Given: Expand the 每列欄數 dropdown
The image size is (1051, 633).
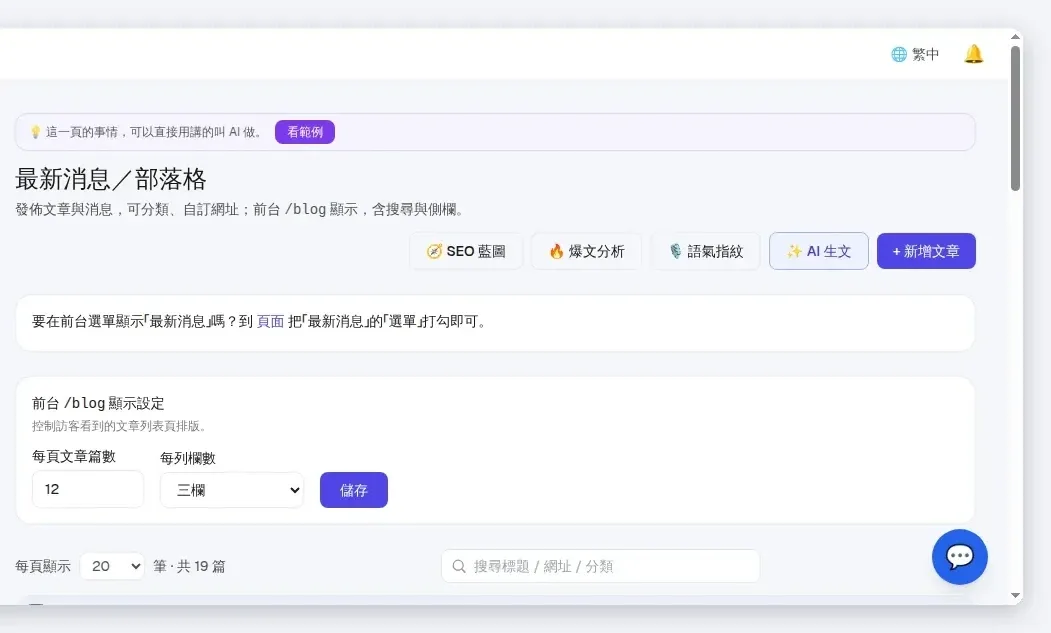Looking at the screenshot, I should click(232, 490).
